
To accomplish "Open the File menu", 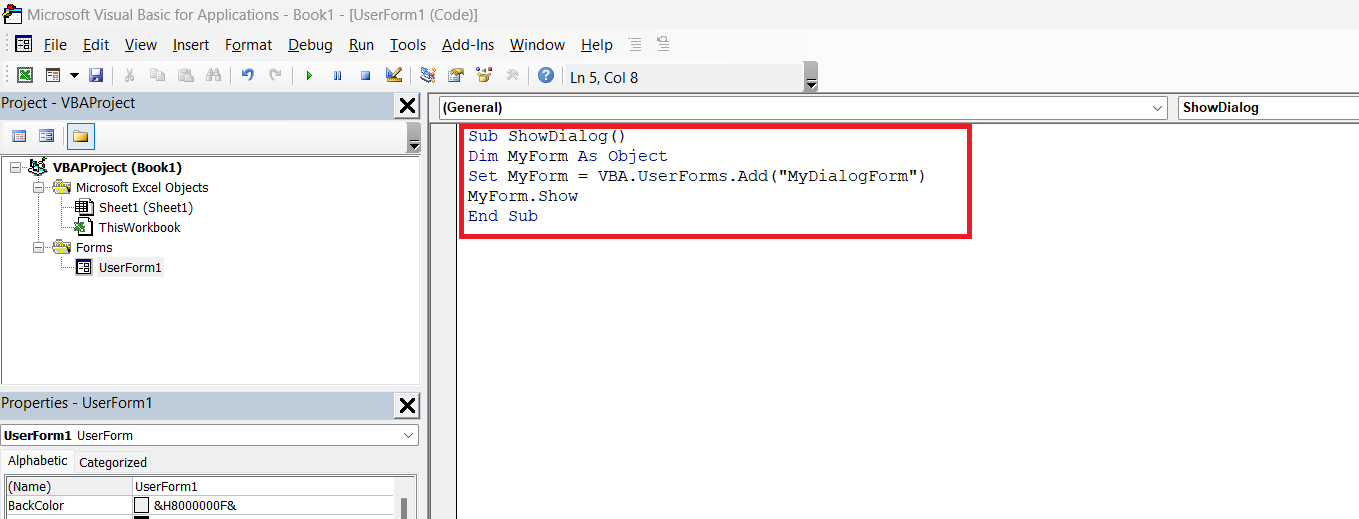I will pos(55,45).
